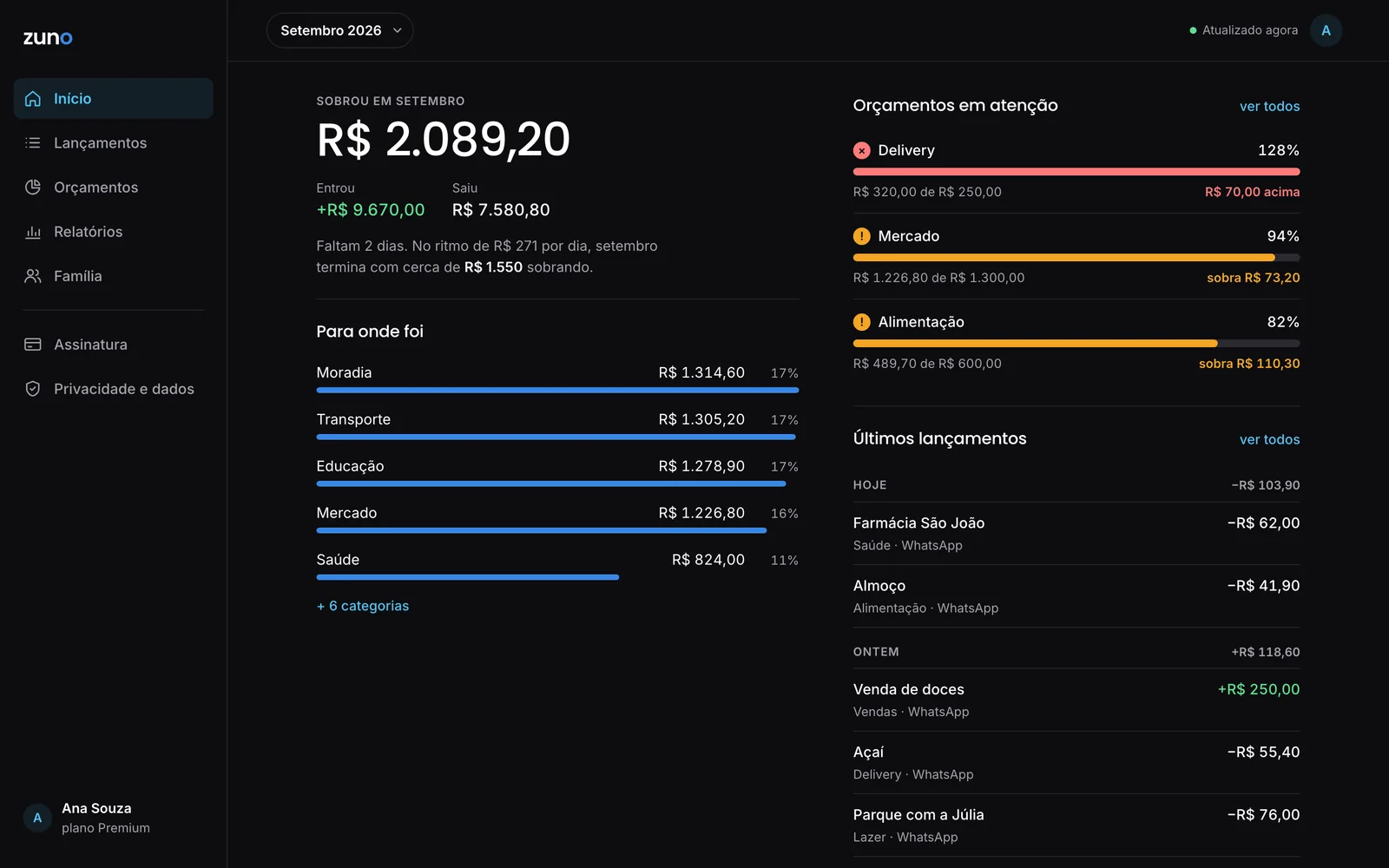Image resolution: width=1389 pixels, height=868 pixels.
Task: Go to Lançamentos in the sidebar
Action: pos(113,143)
